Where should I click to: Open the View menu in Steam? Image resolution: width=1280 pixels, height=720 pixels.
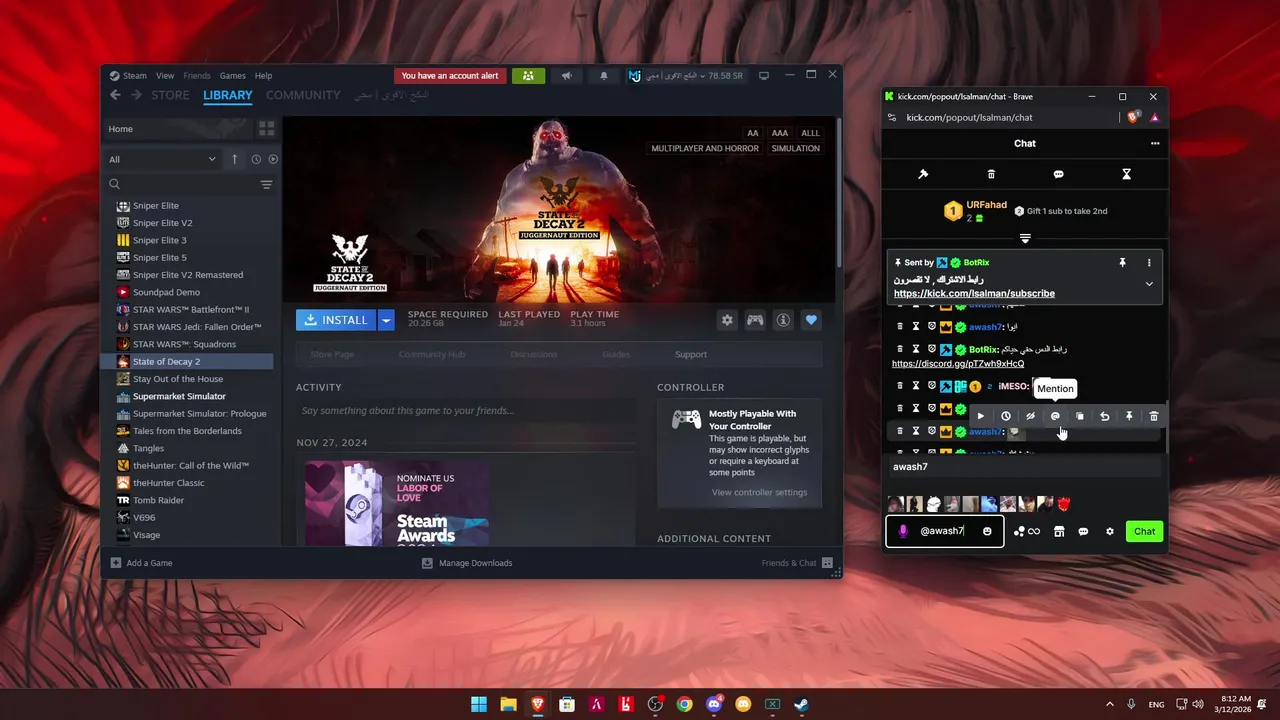(165, 75)
